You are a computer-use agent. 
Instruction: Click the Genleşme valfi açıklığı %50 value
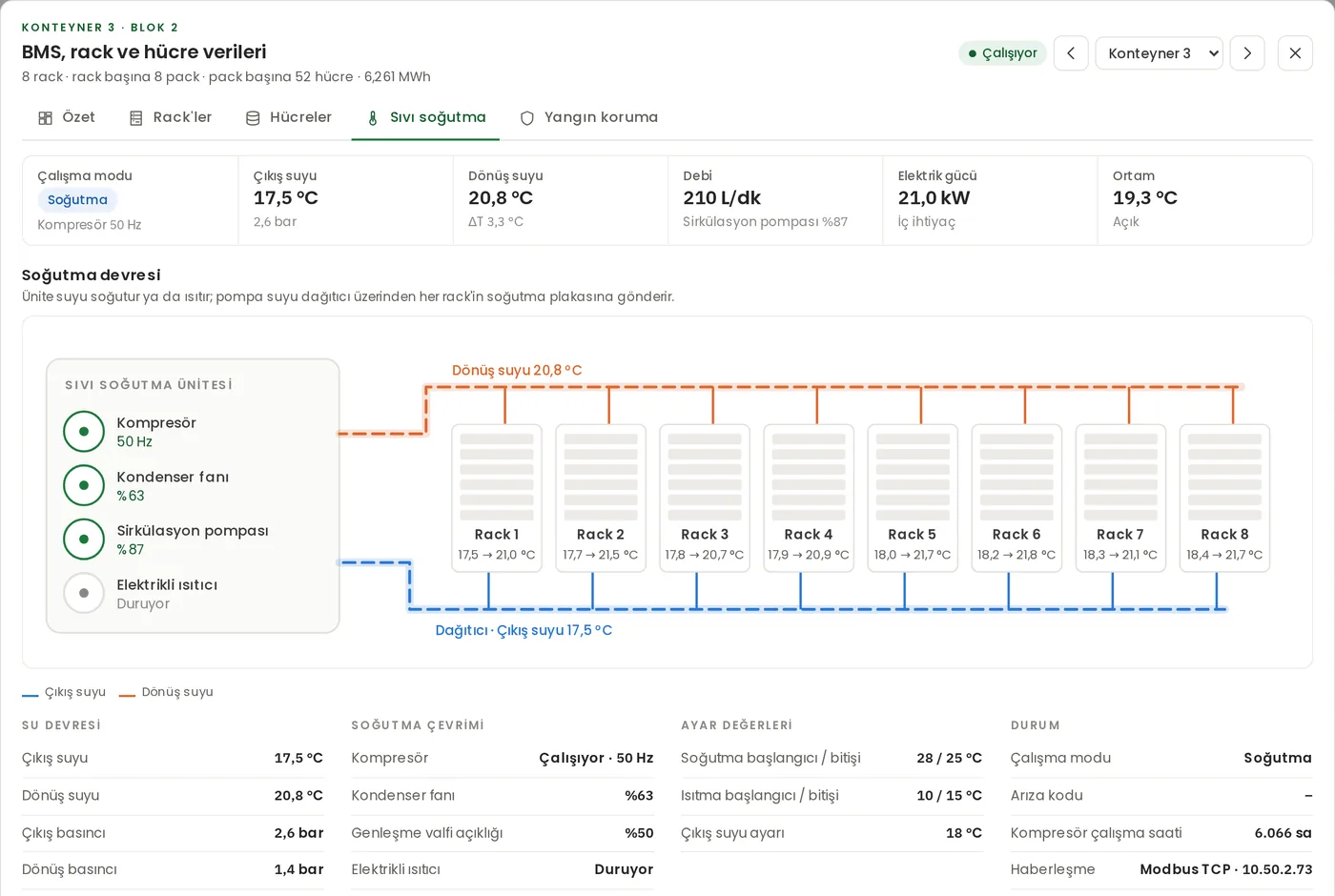coord(639,833)
